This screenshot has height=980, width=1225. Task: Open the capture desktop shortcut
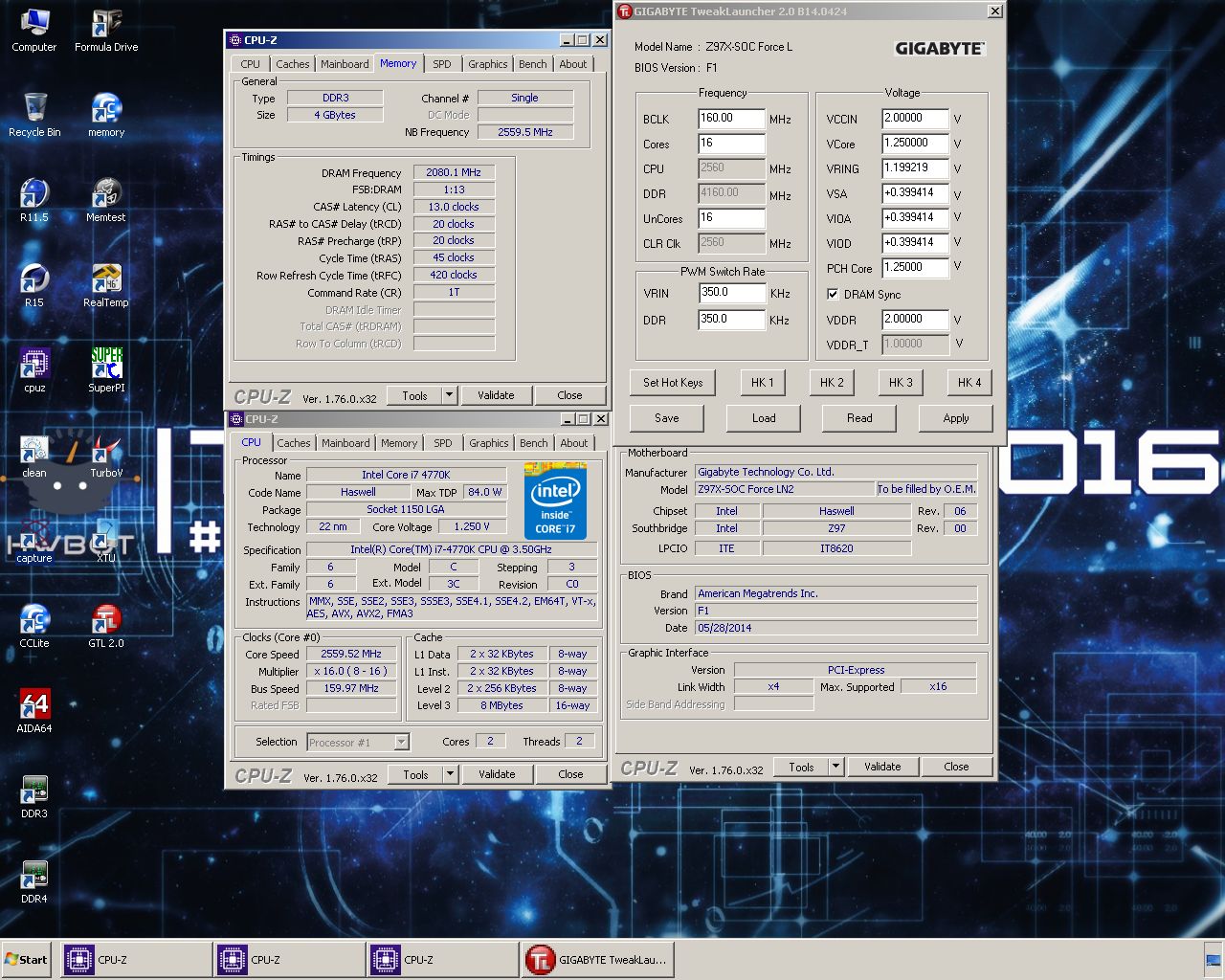(x=33, y=541)
